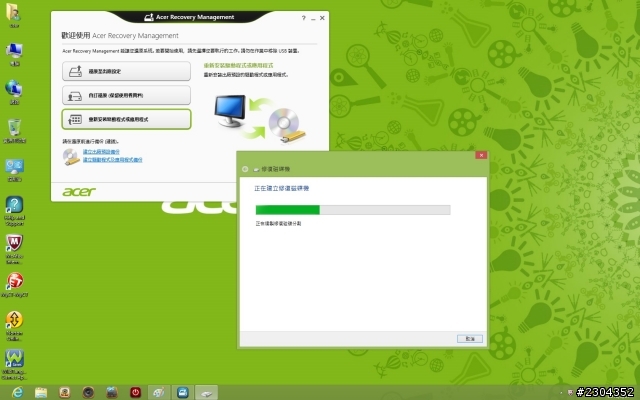Open File Explorer from the taskbar
Screen dimensions: 640x400
click(x=41, y=393)
